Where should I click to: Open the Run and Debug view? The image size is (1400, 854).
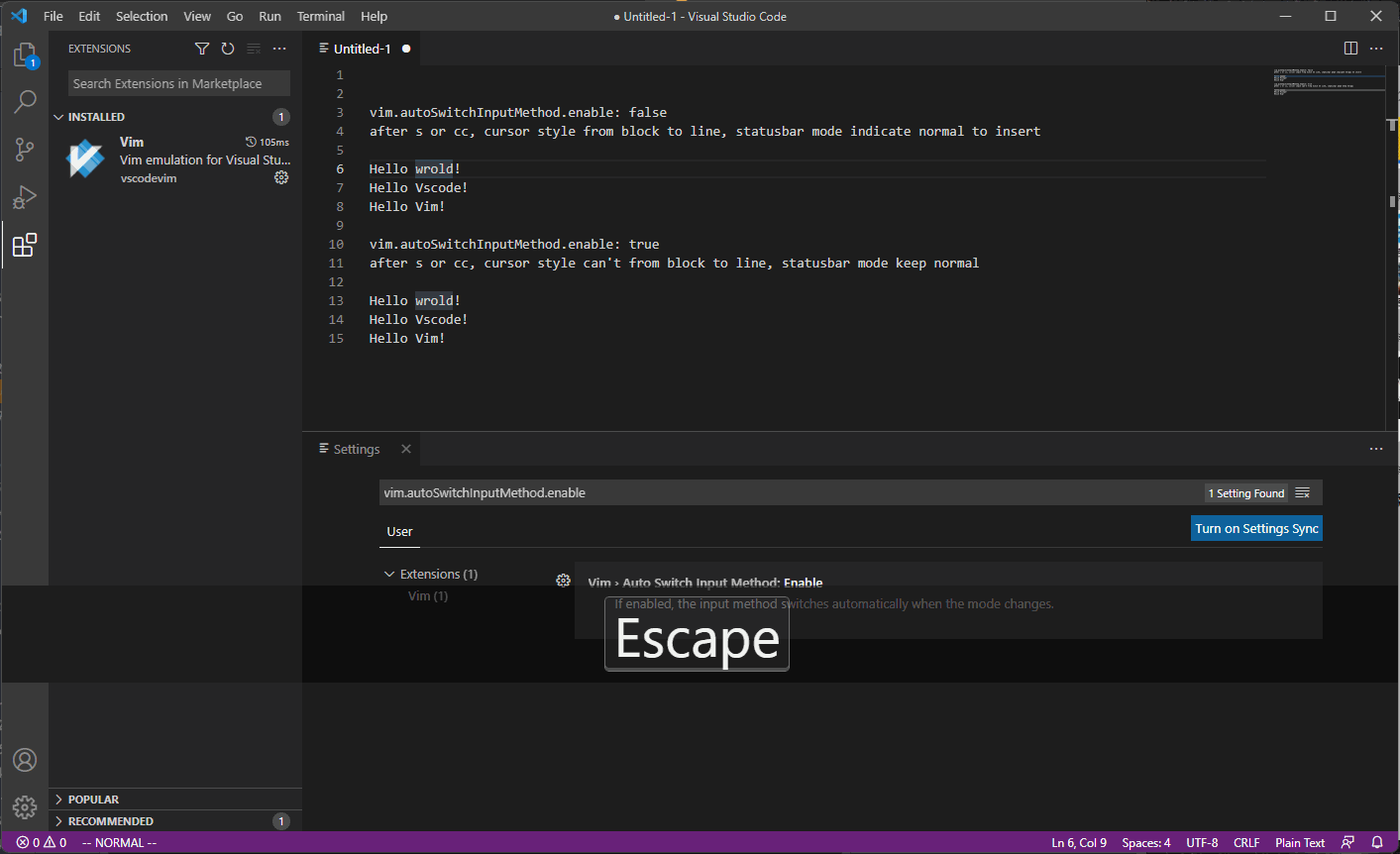click(x=25, y=197)
